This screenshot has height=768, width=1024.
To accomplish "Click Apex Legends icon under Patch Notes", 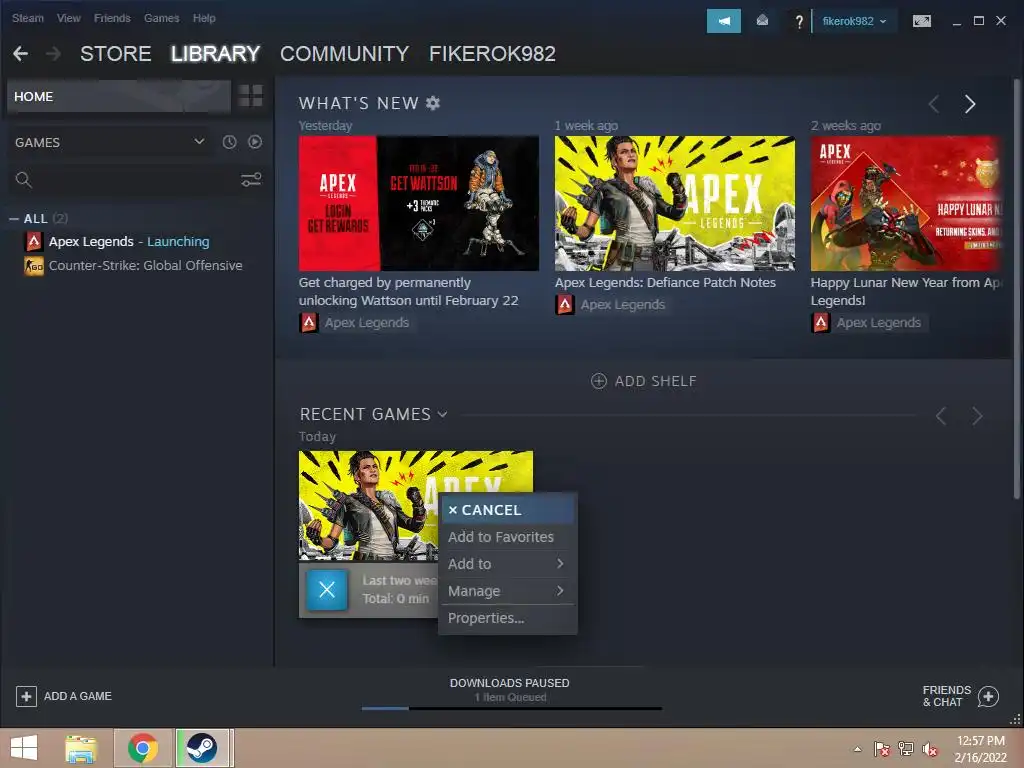I will pyautogui.click(x=565, y=304).
